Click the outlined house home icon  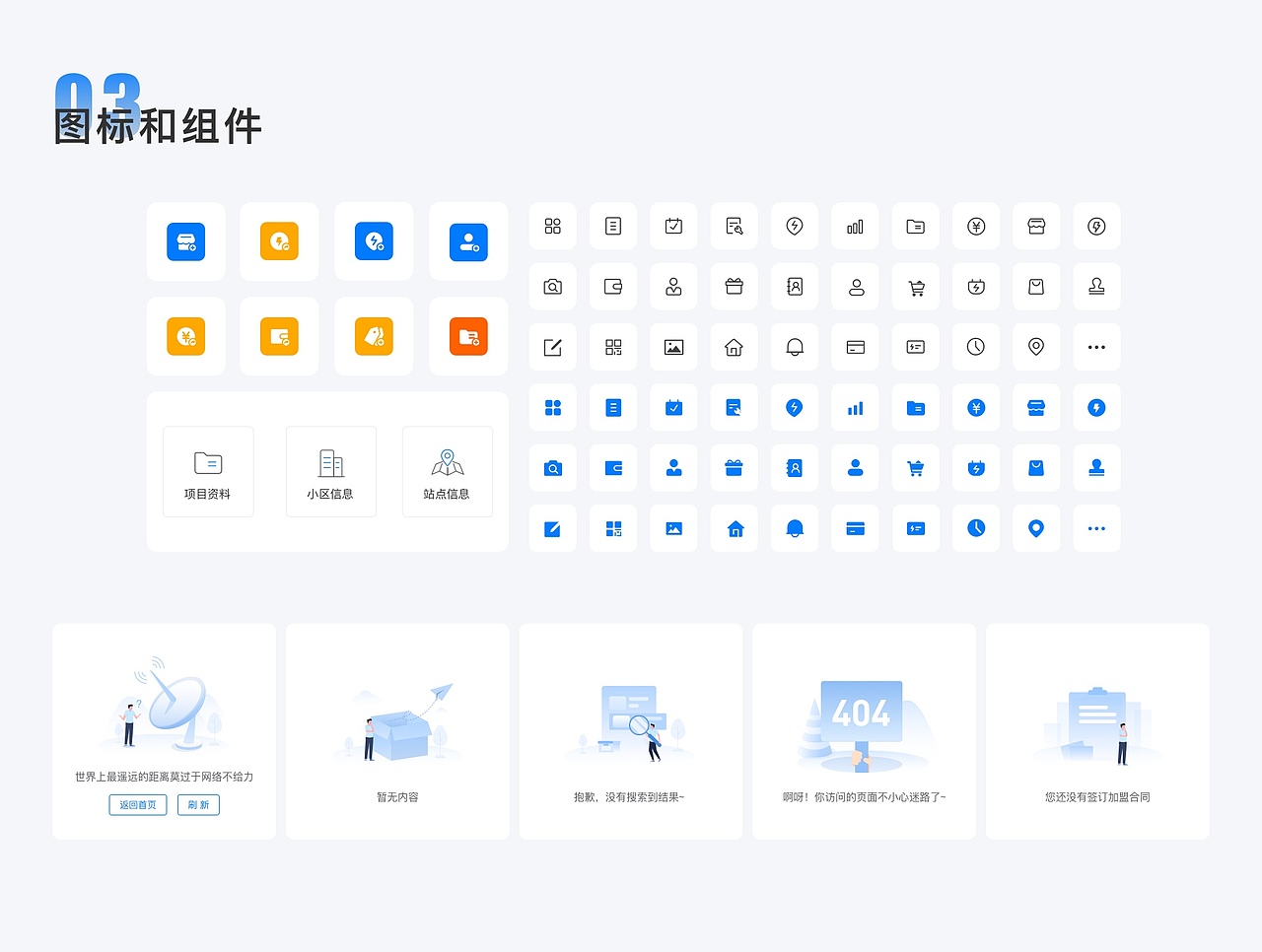(x=734, y=347)
